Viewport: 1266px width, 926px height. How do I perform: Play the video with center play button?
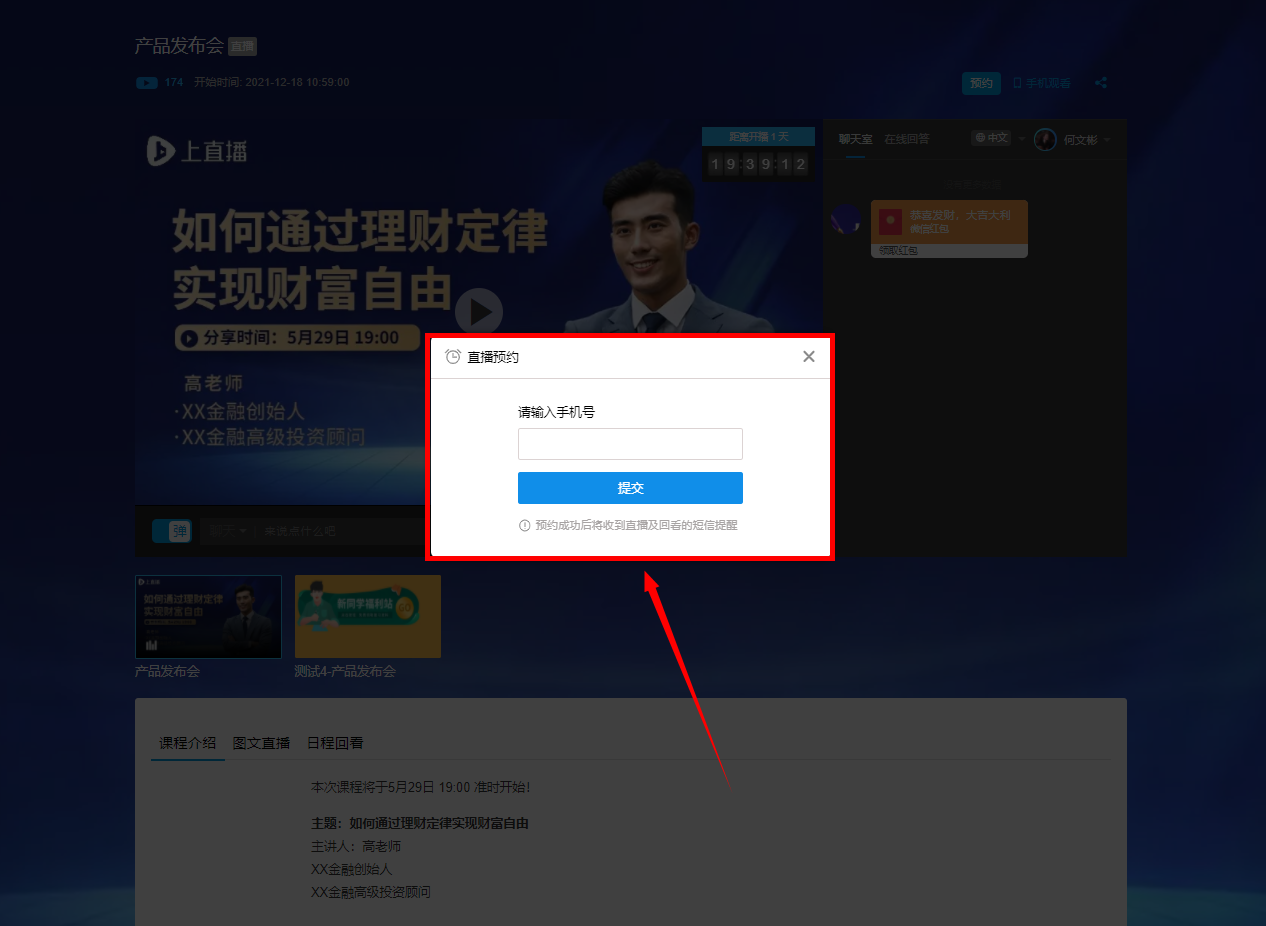click(479, 312)
